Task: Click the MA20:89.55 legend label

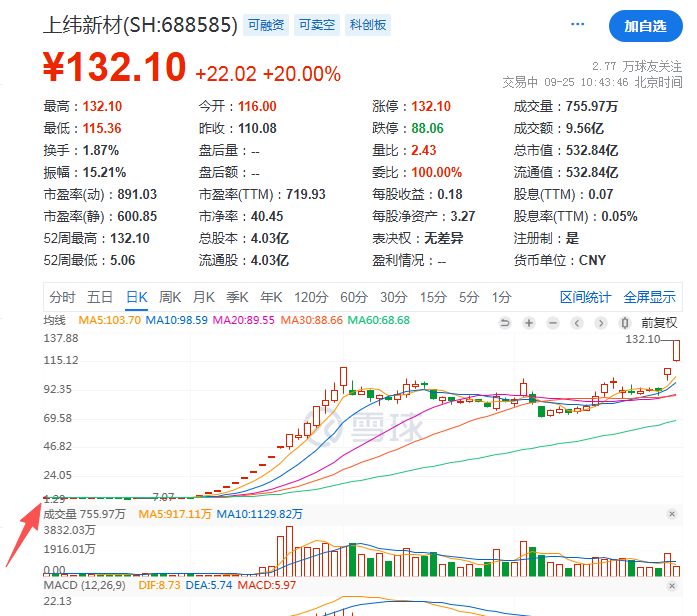Action: pyautogui.click(x=244, y=320)
